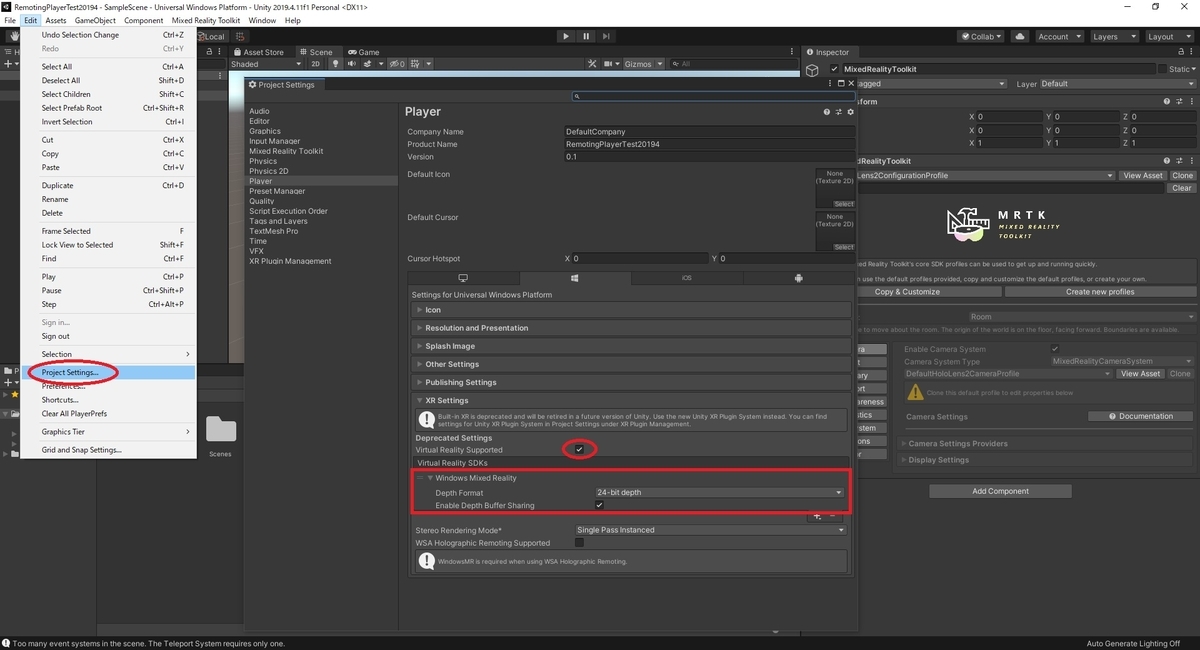Toggle Virtual Reality Supported checkbox
This screenshot has height=650, width=1200.
click(579, 450)
